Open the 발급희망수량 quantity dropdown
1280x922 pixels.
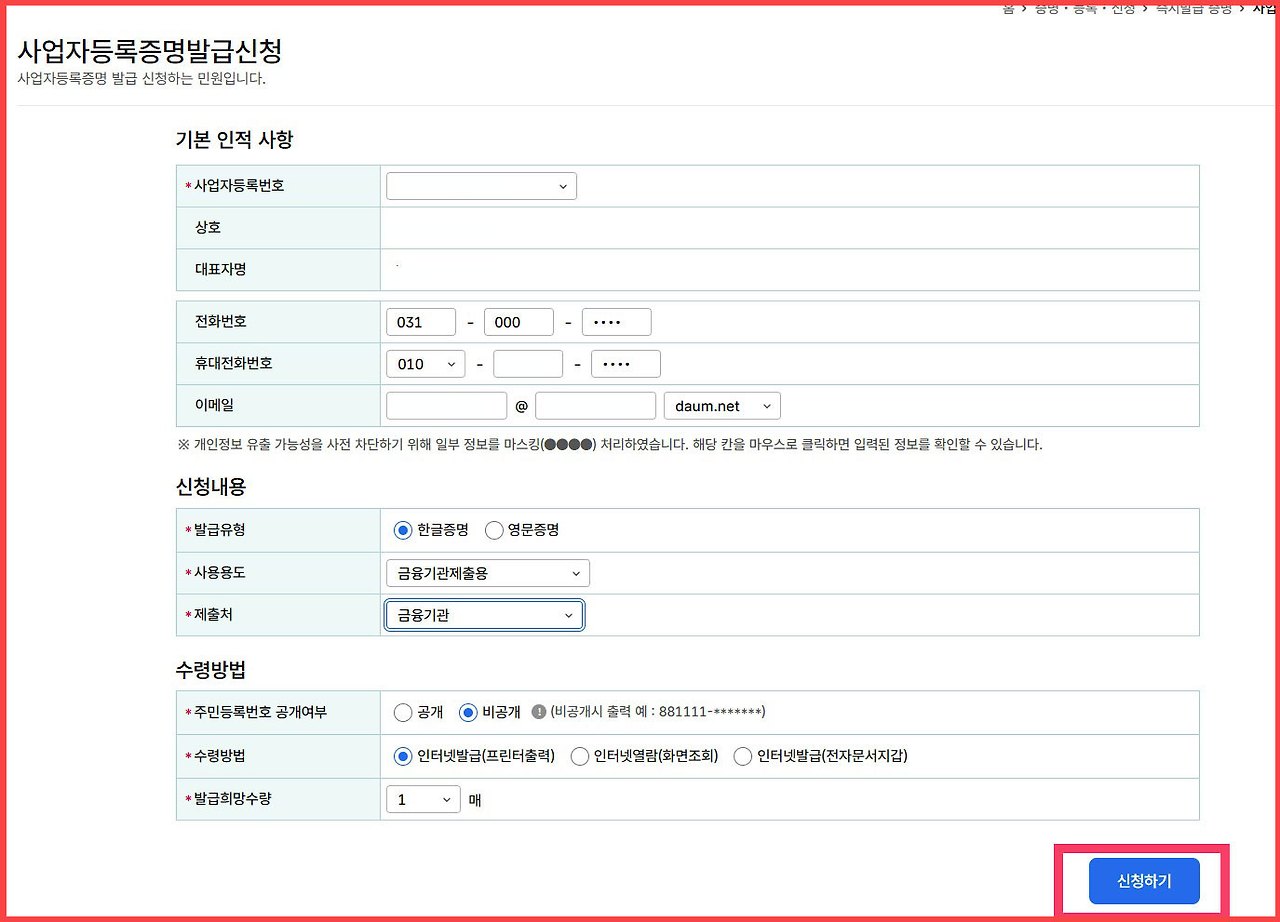pos(422,799)
